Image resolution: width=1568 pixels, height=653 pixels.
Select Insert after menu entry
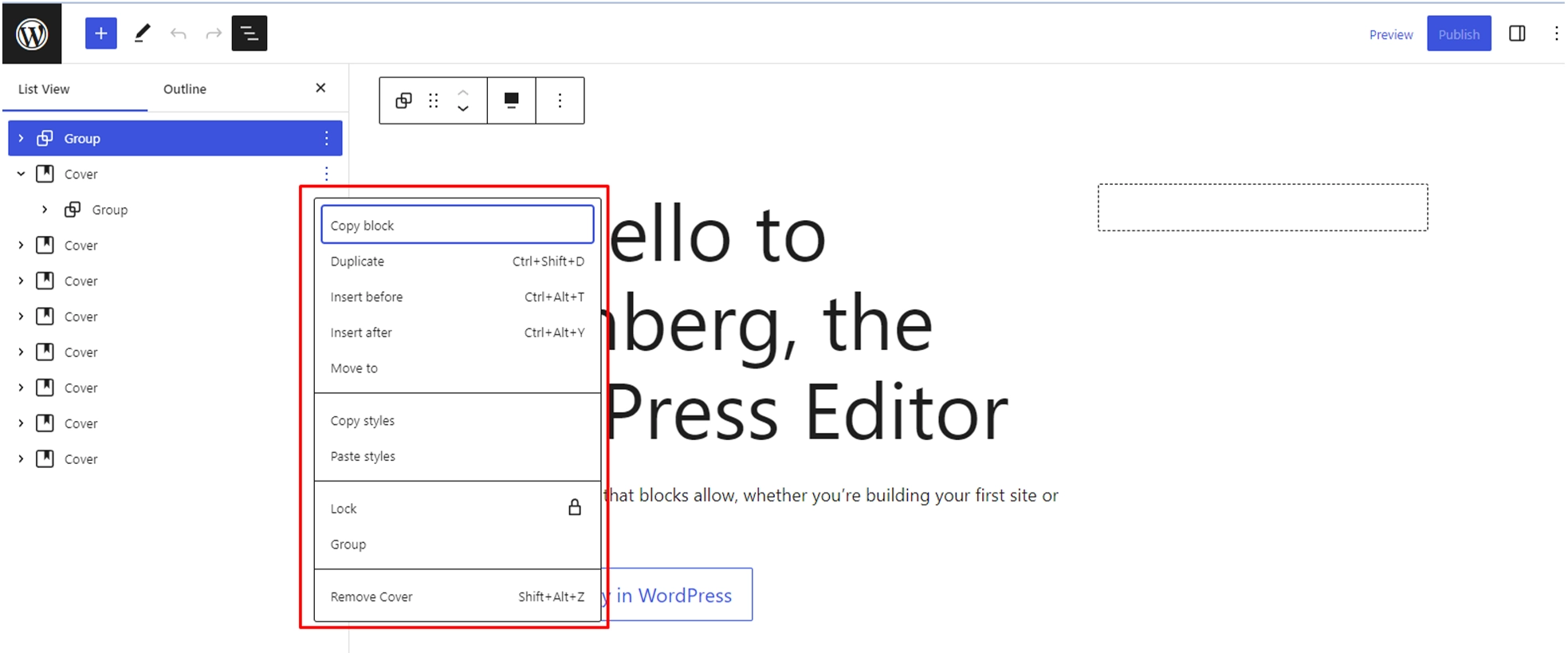[458, 332]
